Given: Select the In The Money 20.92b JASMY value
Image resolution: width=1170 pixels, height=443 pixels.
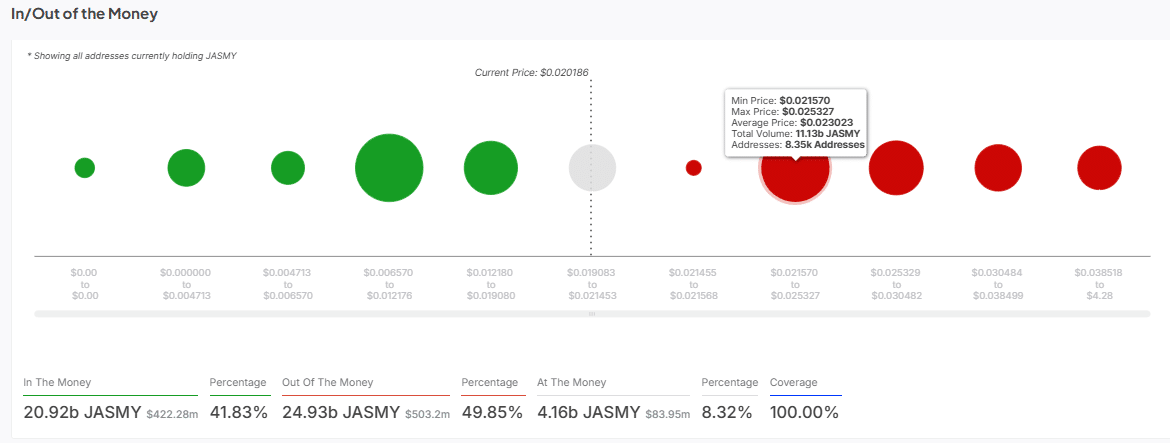Looking at the screenshot, I should 83,412.
